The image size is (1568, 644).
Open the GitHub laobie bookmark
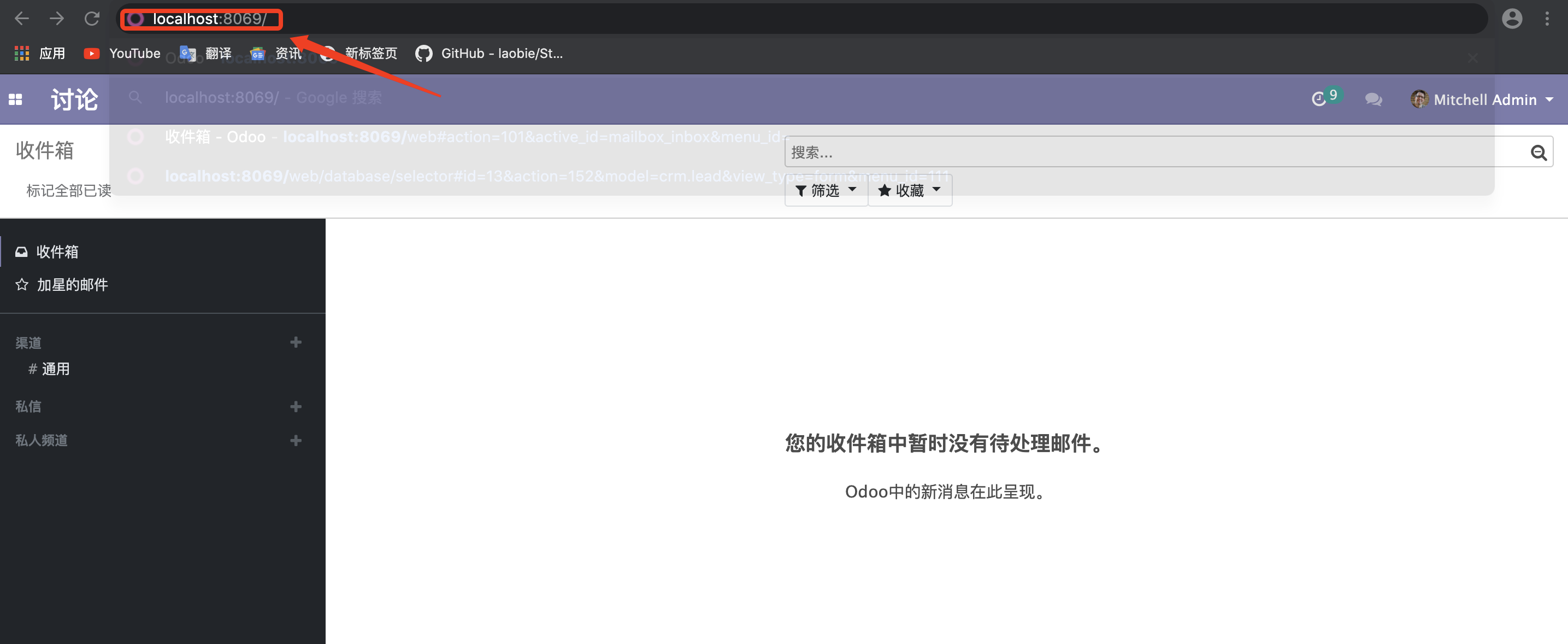click(x=489, y=54)
